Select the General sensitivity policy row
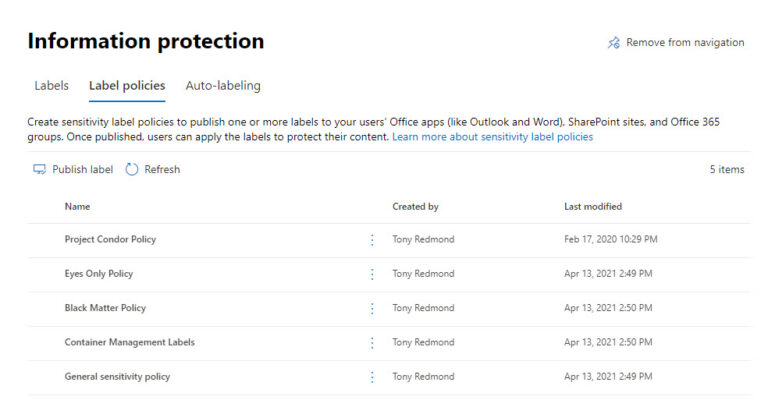The height and width of the screenshot is (414, 768). pos(389,377)
